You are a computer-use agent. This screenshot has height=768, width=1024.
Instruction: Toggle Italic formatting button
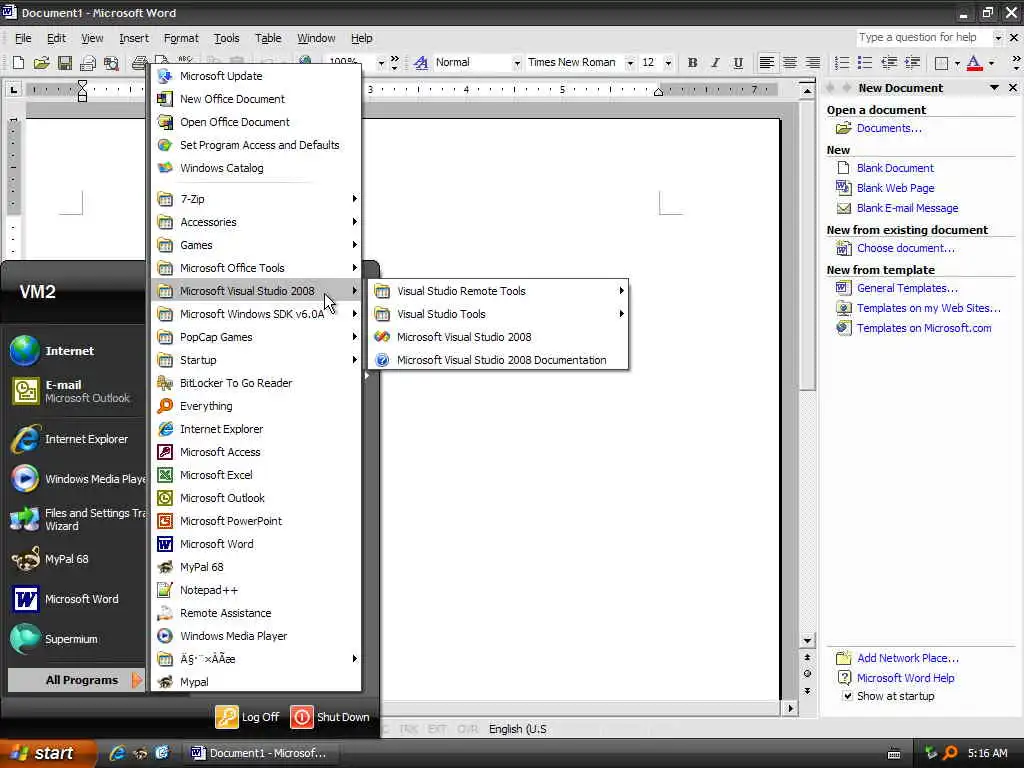[715, 63]
